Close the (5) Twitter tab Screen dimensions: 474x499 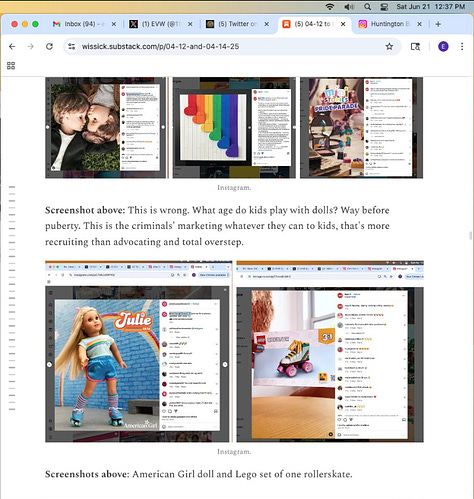[266, 24]
